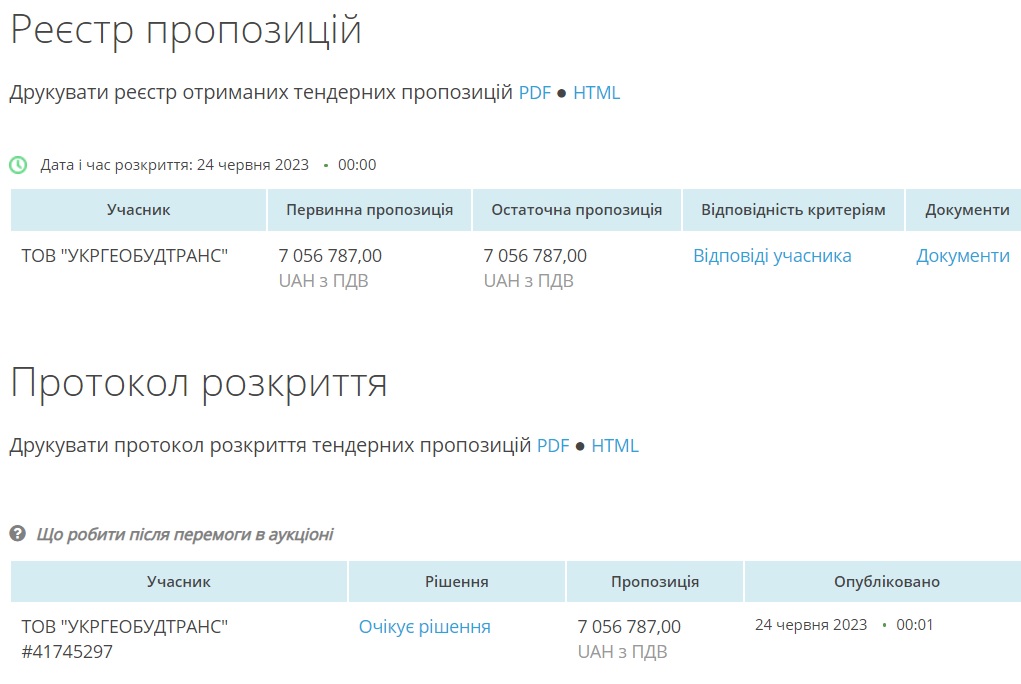Click the protocol table proposal amount 7 056 787,00

[x=629, y=627]
